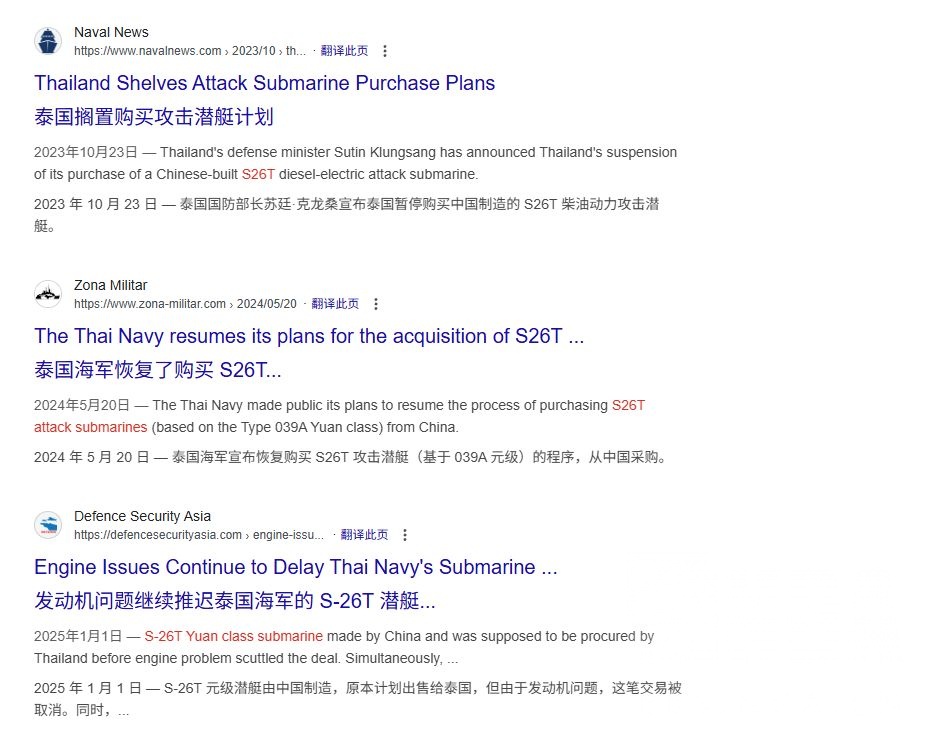Click the date '2023年10月23日' in the snippet
Image resolution: width=932 pixels, height=742 pixels.
[x=86, y=153]
